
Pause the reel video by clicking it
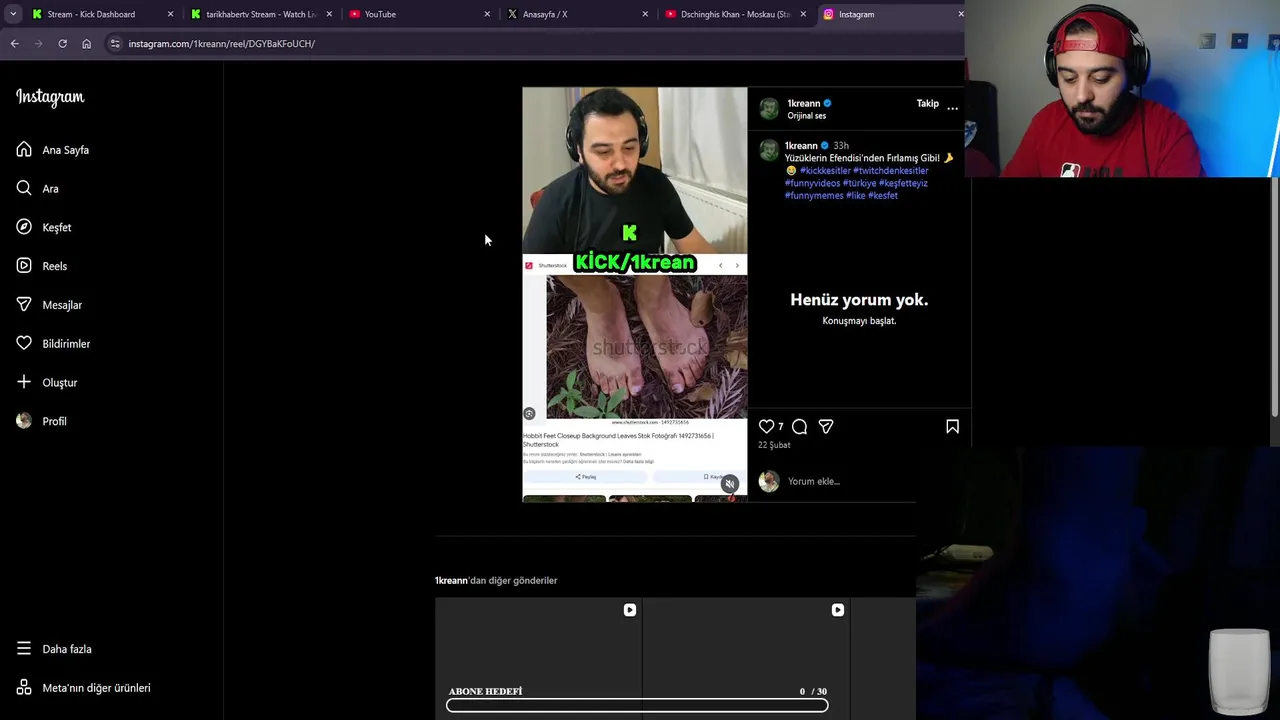(634, 294)
